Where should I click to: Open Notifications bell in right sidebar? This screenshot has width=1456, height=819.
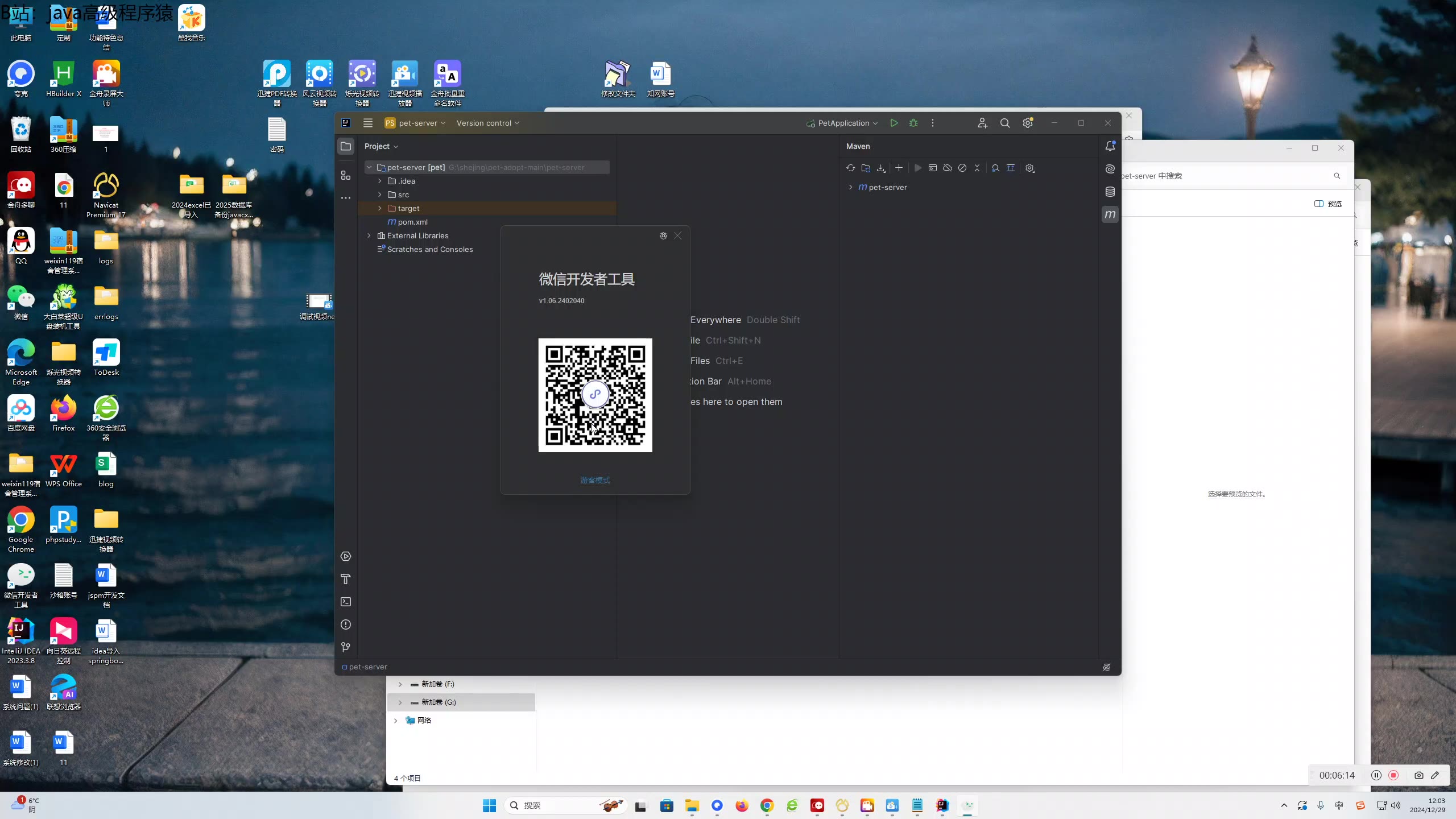pyautogui.click(x=1110, y=146)
